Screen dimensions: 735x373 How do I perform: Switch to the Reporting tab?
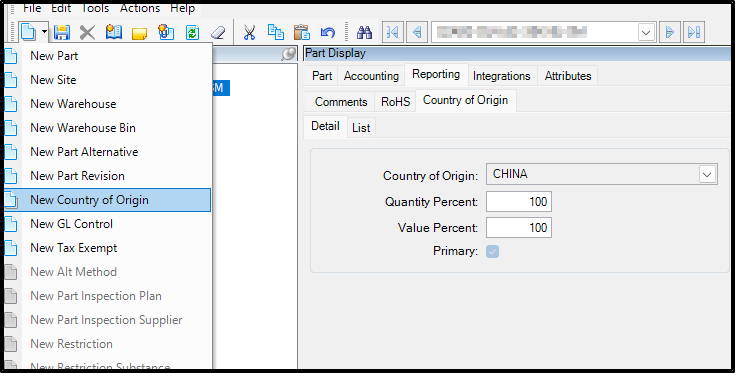pos(436,75)
